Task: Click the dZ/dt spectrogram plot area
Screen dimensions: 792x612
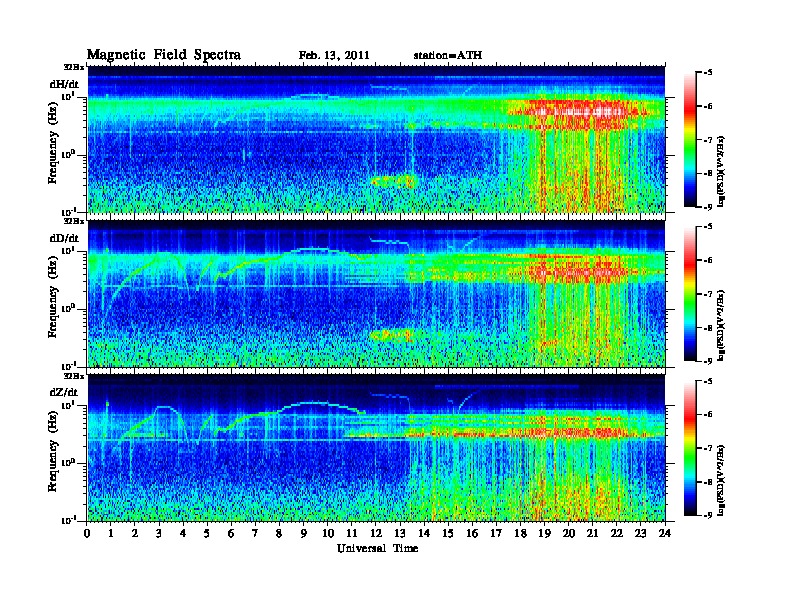Action: click(x=376, y=448)
